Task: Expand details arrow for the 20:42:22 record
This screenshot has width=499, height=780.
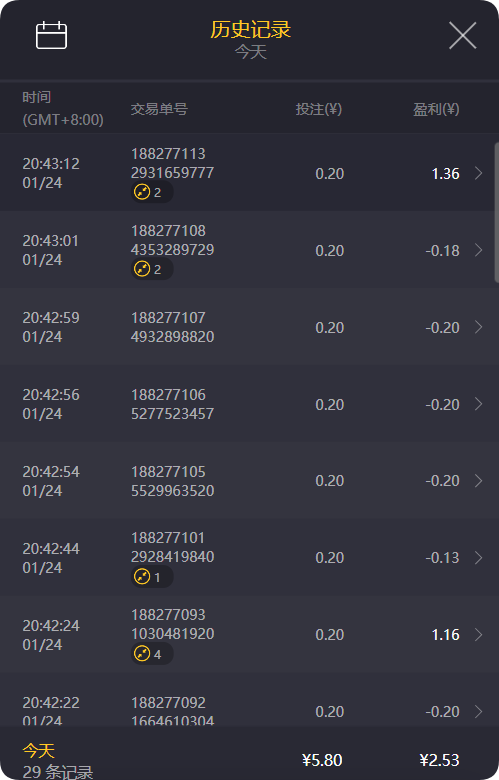Action: pos(479,711)
